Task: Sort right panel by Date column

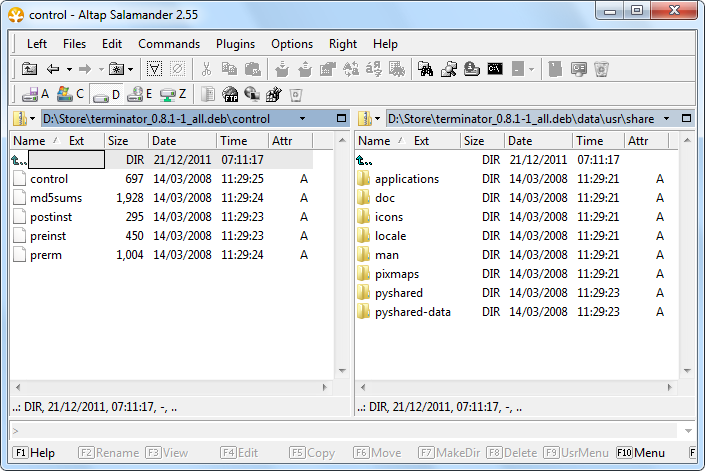Action: (x=538, y=141)
